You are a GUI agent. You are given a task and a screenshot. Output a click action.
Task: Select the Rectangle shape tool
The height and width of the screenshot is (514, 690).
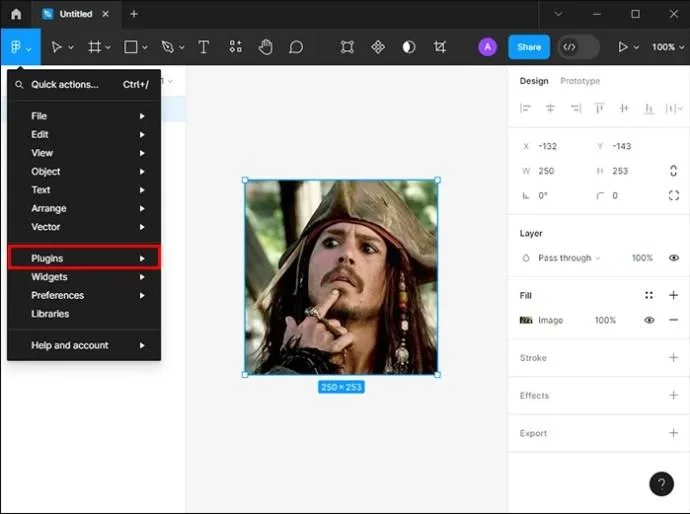[131, 47]
